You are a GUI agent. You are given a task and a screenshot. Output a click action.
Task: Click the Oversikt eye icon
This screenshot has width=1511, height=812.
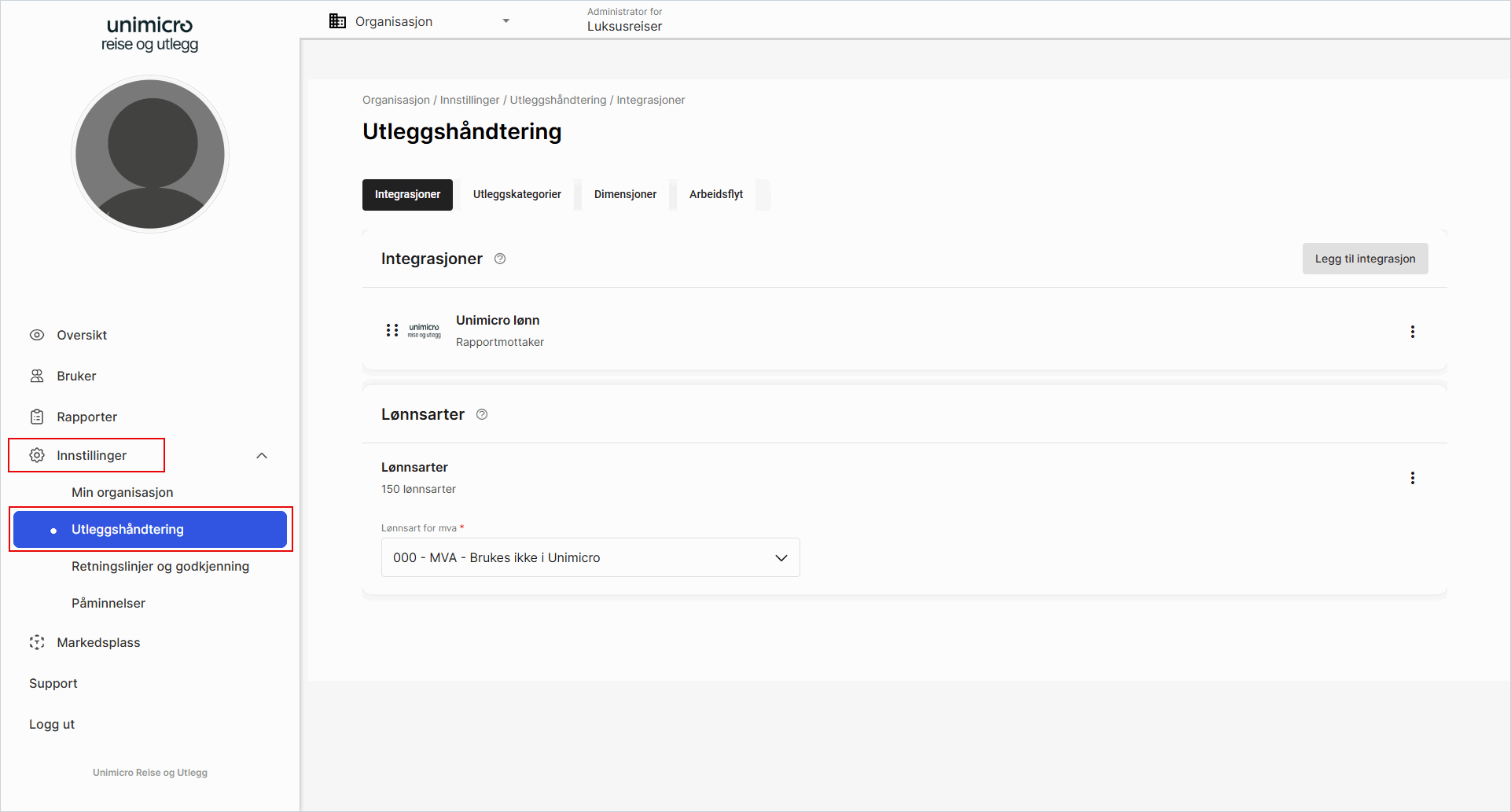(37, 335)
